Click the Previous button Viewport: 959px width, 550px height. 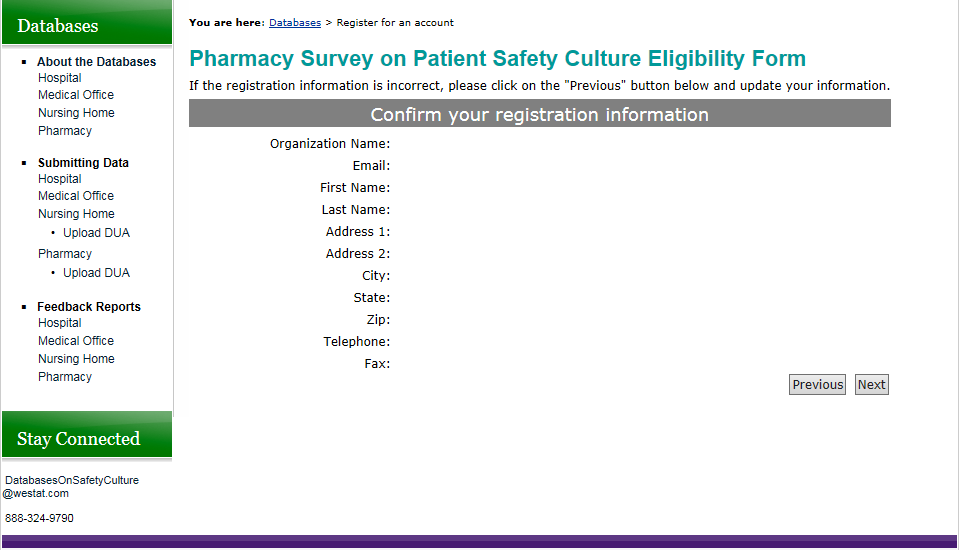(x=817, y=385)
